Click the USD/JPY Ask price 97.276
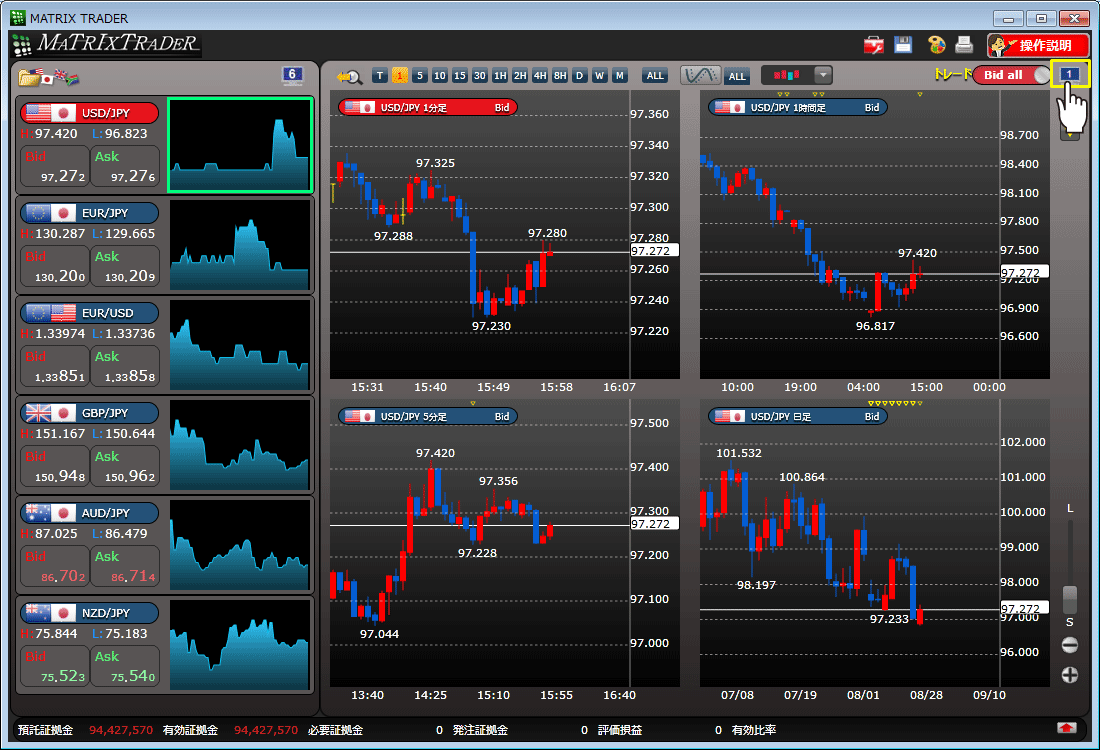This screenshot has width=1100, height=750. (x=125, y=166)
